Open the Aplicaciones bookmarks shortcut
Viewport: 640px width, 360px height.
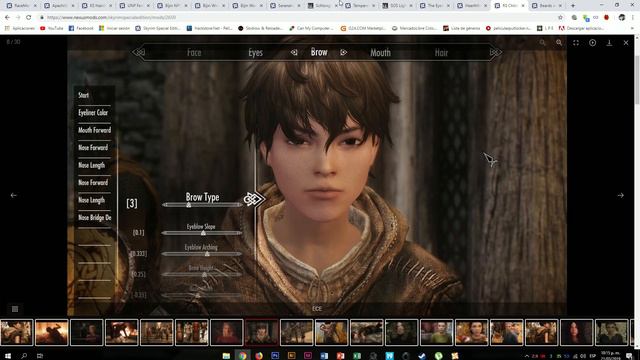pyautogui.click(x=20, y=28)
